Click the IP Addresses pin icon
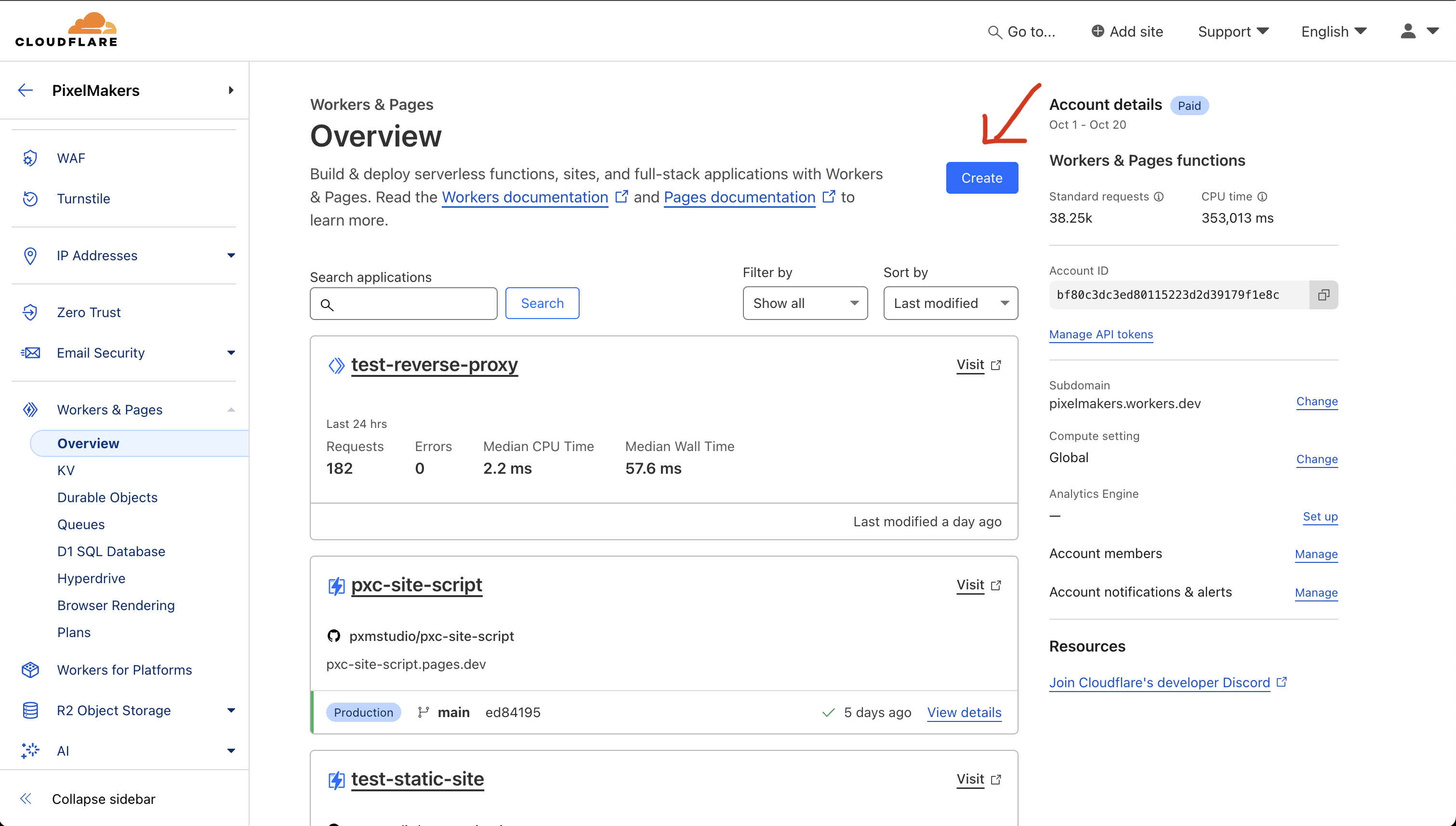The height and width of the screenshot is (826, 1456). [x=30, y=255]
